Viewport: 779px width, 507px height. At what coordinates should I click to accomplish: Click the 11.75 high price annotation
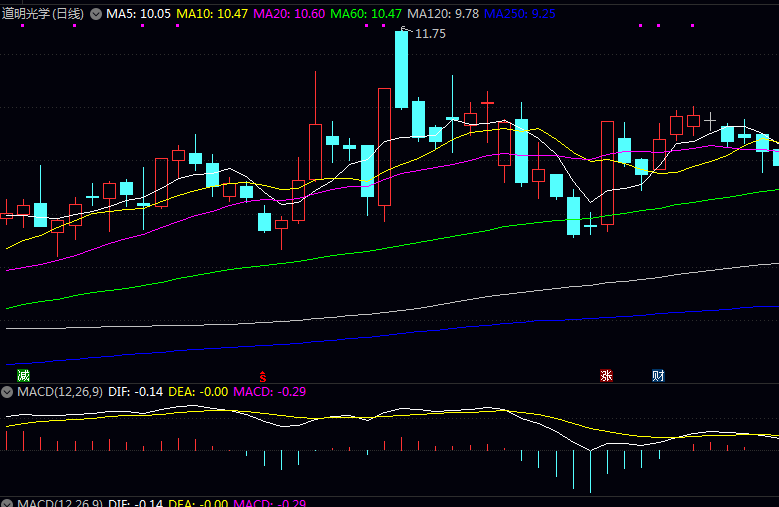click(x=430, y=34)
